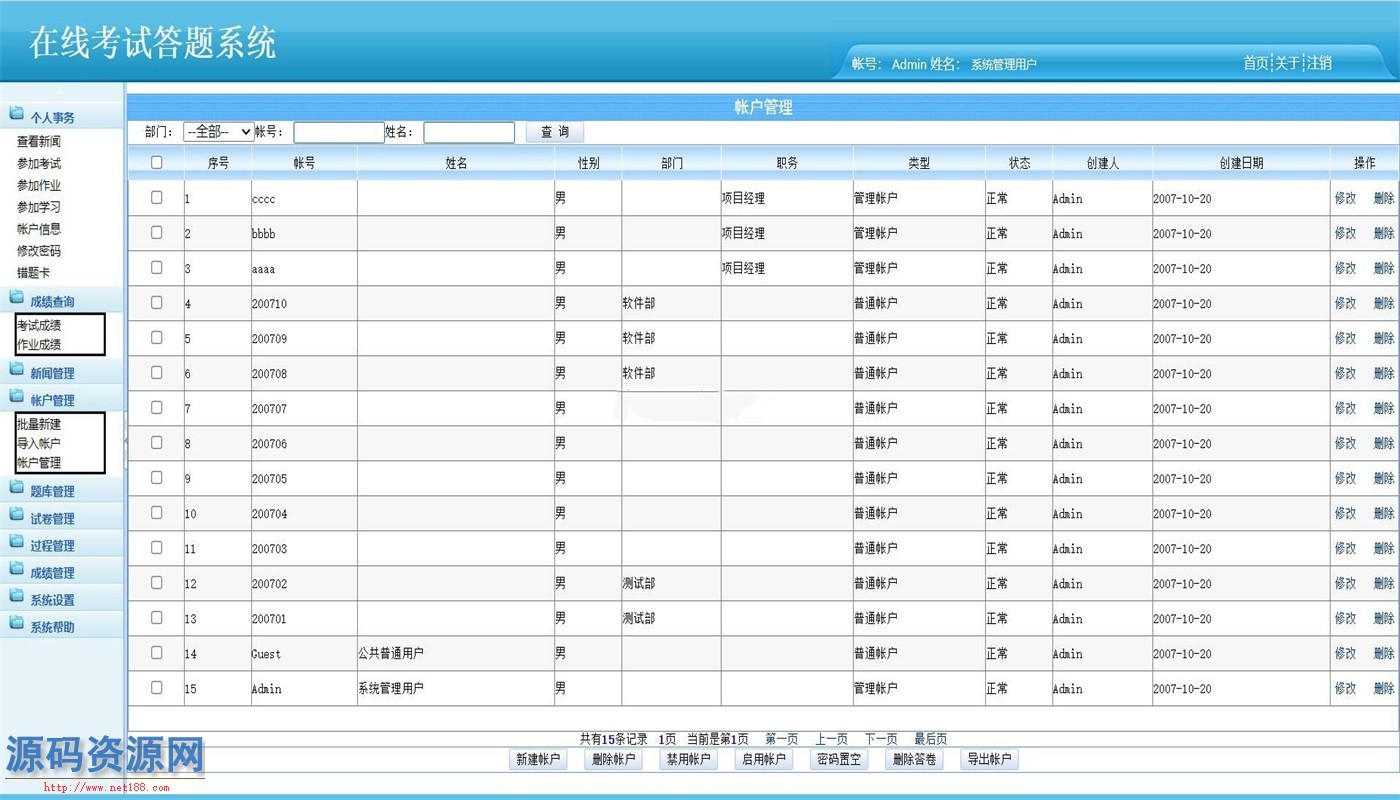1400x800 pixels.
Task: Open 考试成绩 under 成绩查询
Action: (39, 325)
